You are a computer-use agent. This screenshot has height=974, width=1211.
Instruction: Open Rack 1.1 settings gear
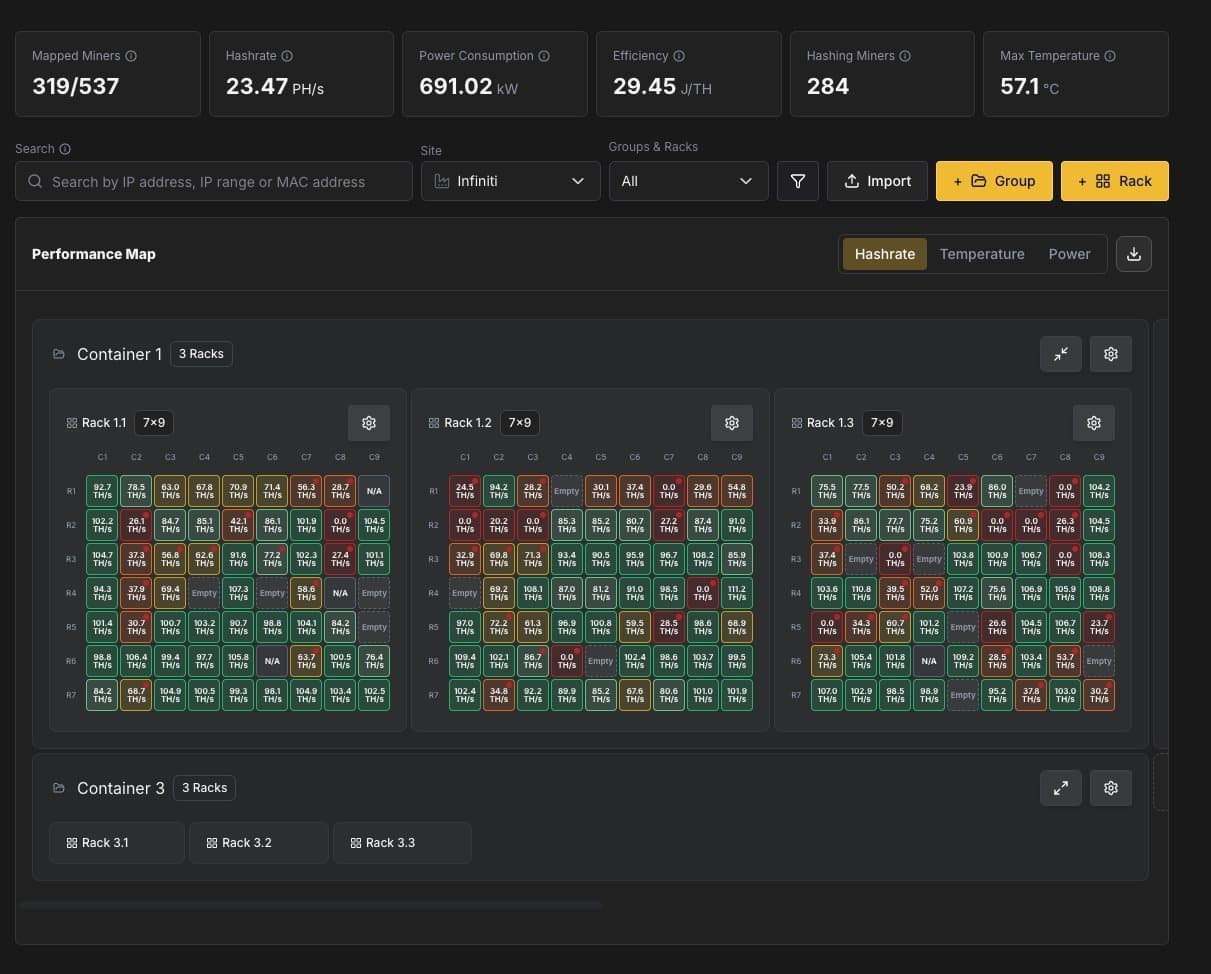point(369,422)
